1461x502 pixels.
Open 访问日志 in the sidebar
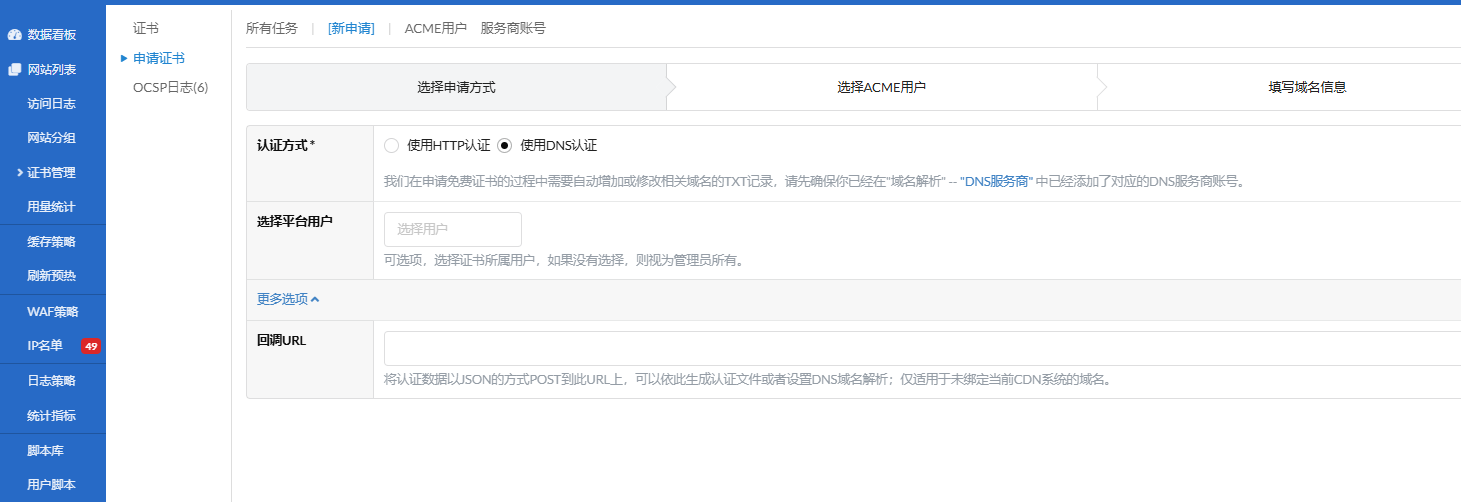pyautogui.click(x=51, y=104)
